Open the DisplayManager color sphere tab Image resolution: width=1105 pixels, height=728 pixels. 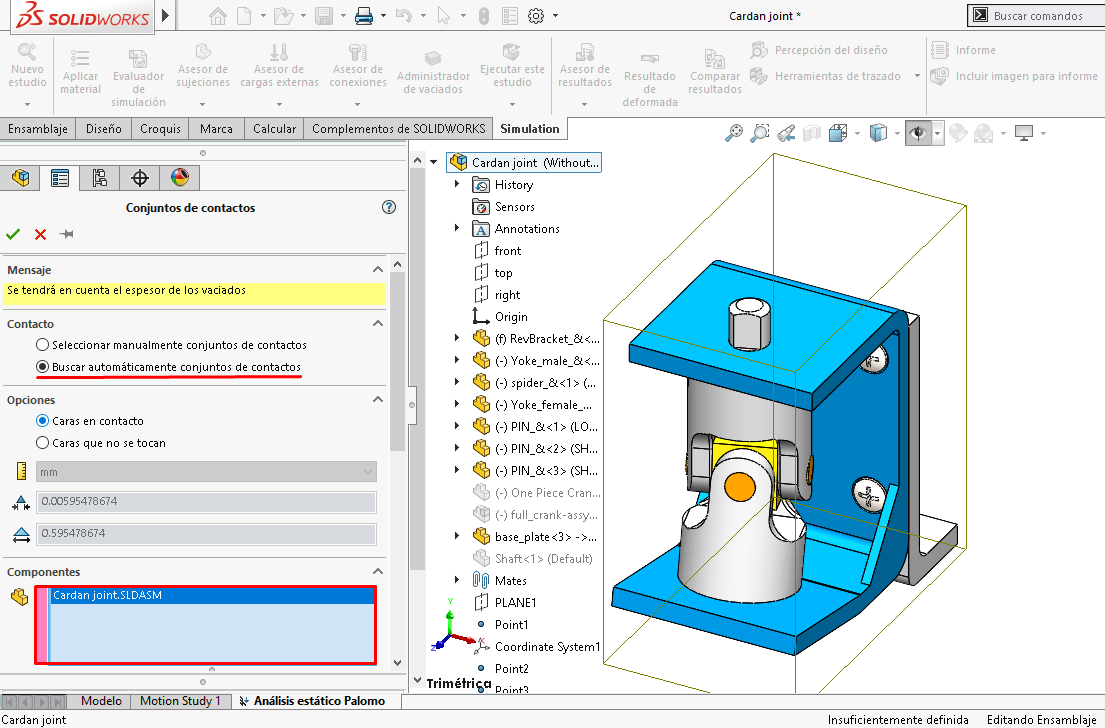[179, 178]
